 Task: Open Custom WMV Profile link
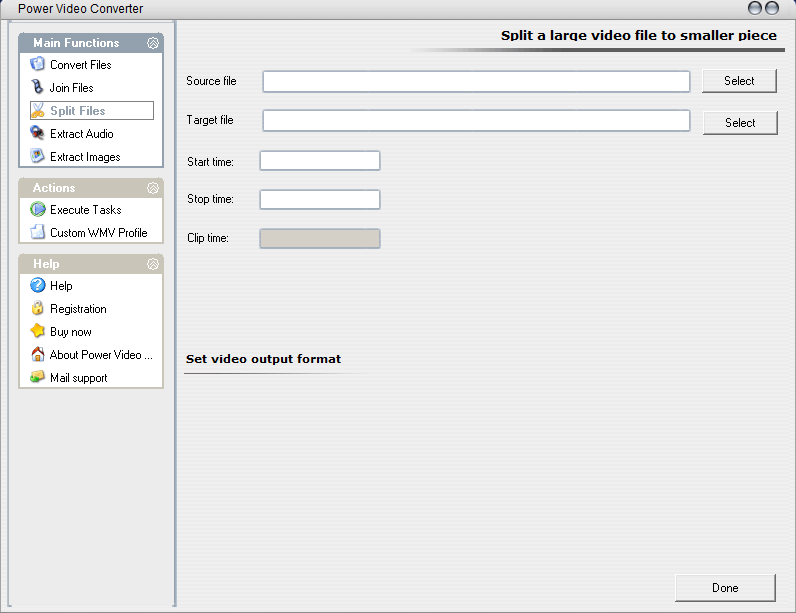pos(99,232)
